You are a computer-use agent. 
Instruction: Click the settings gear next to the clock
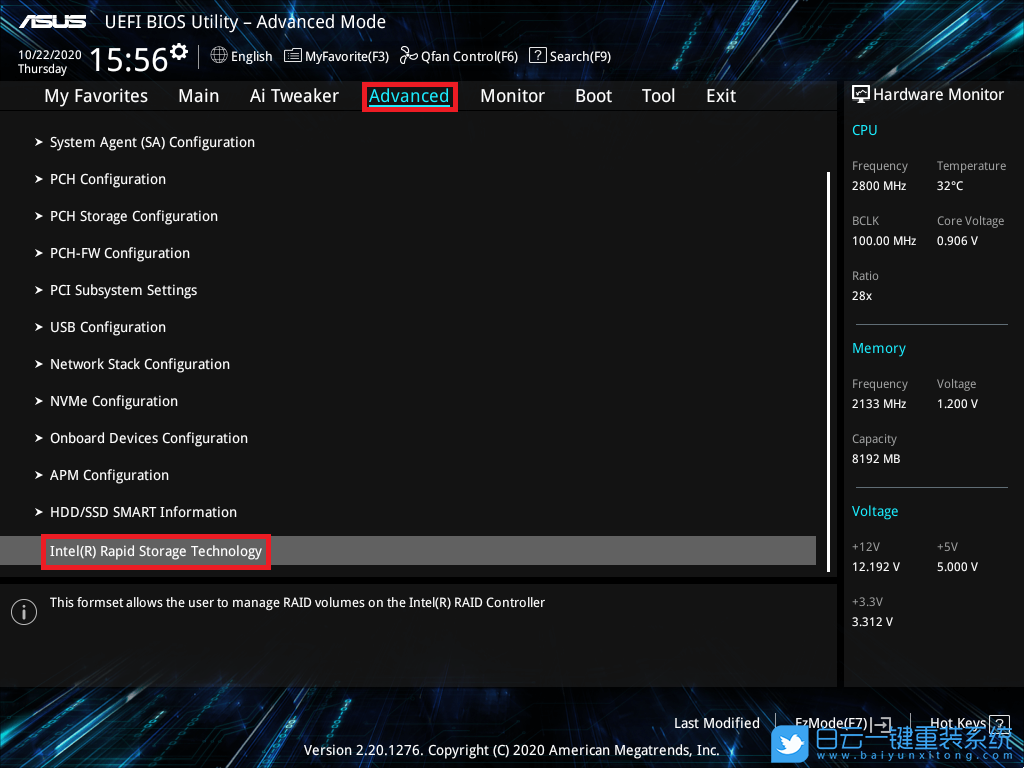pyautogui.click(x=179, y=51)
